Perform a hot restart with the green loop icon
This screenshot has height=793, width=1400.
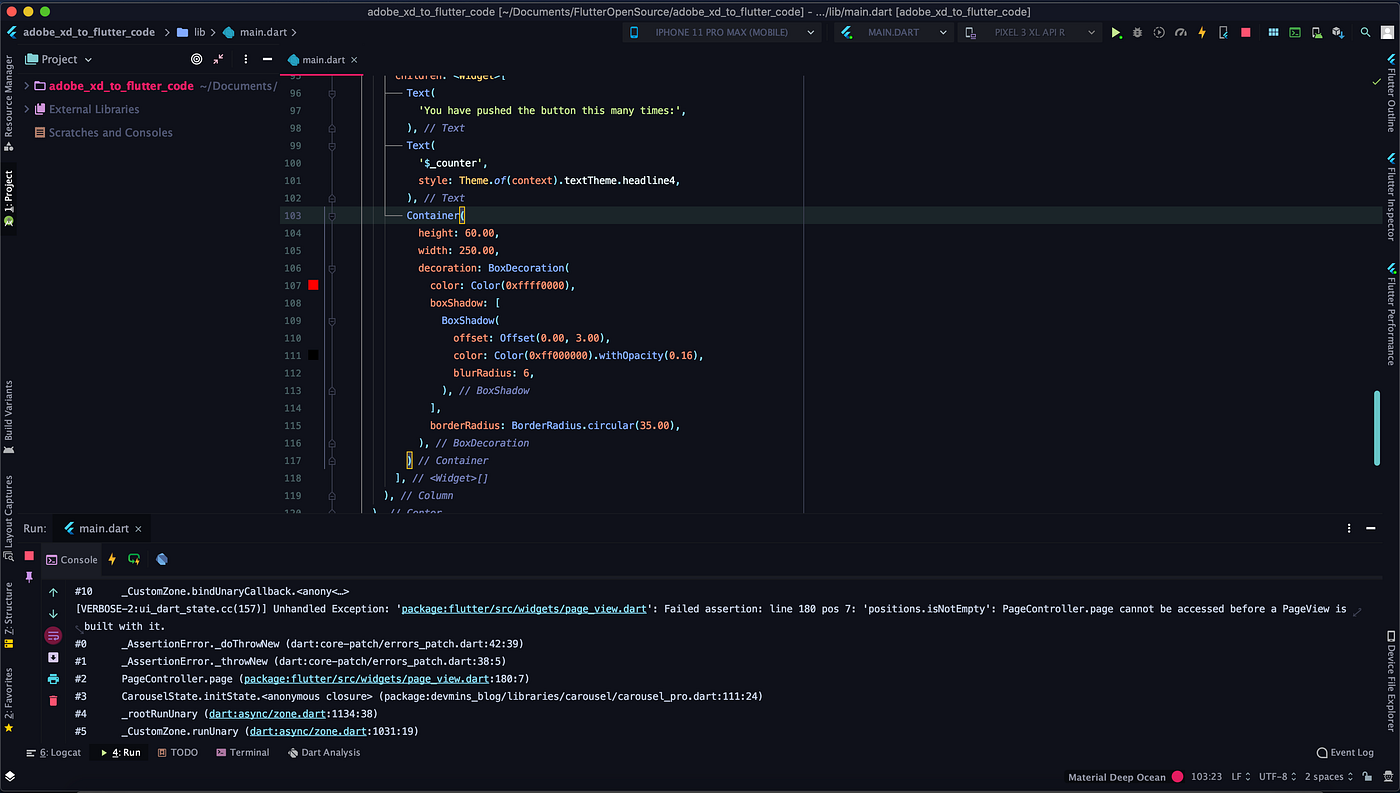coord(134,559)
